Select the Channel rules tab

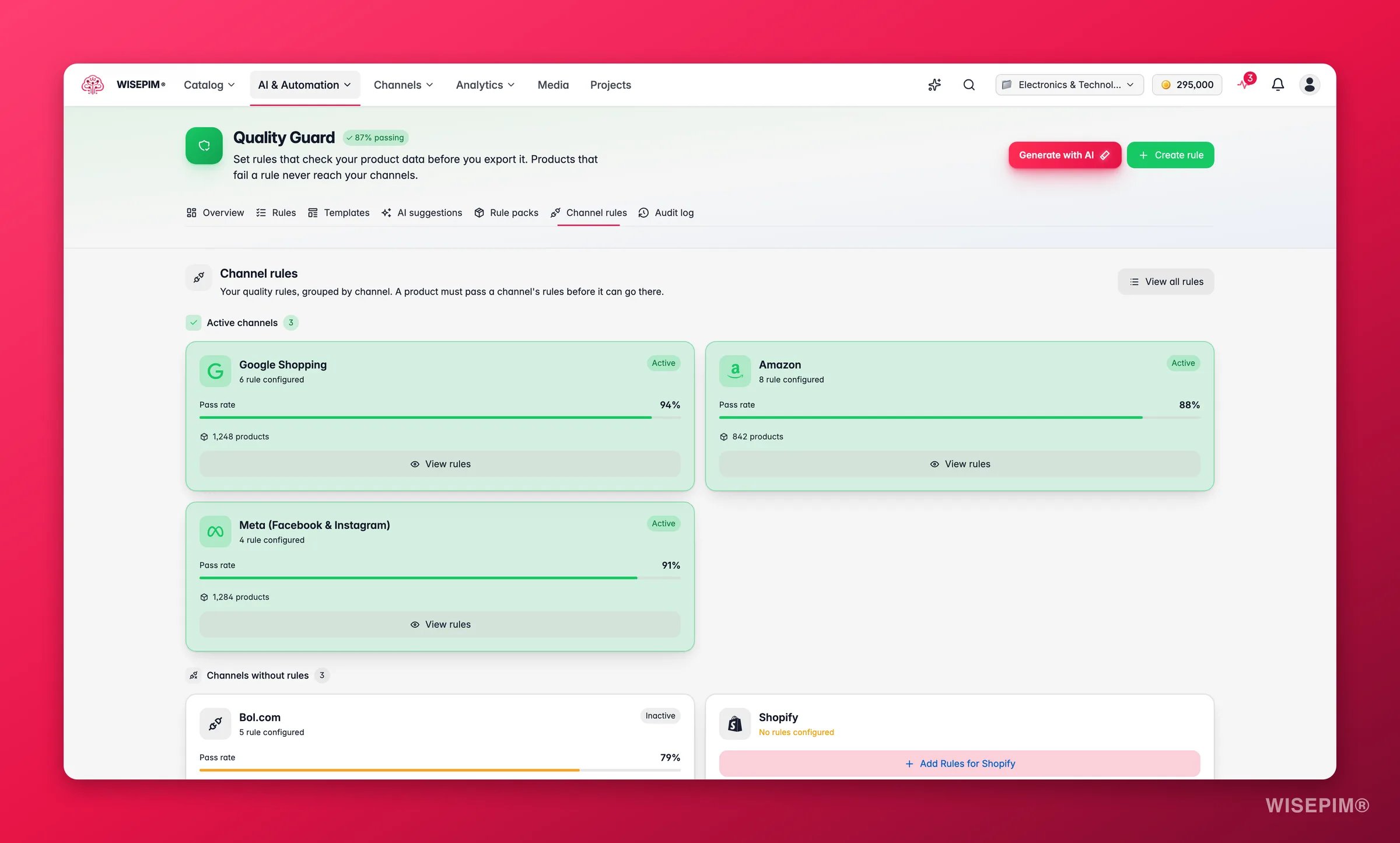[589, 213]
